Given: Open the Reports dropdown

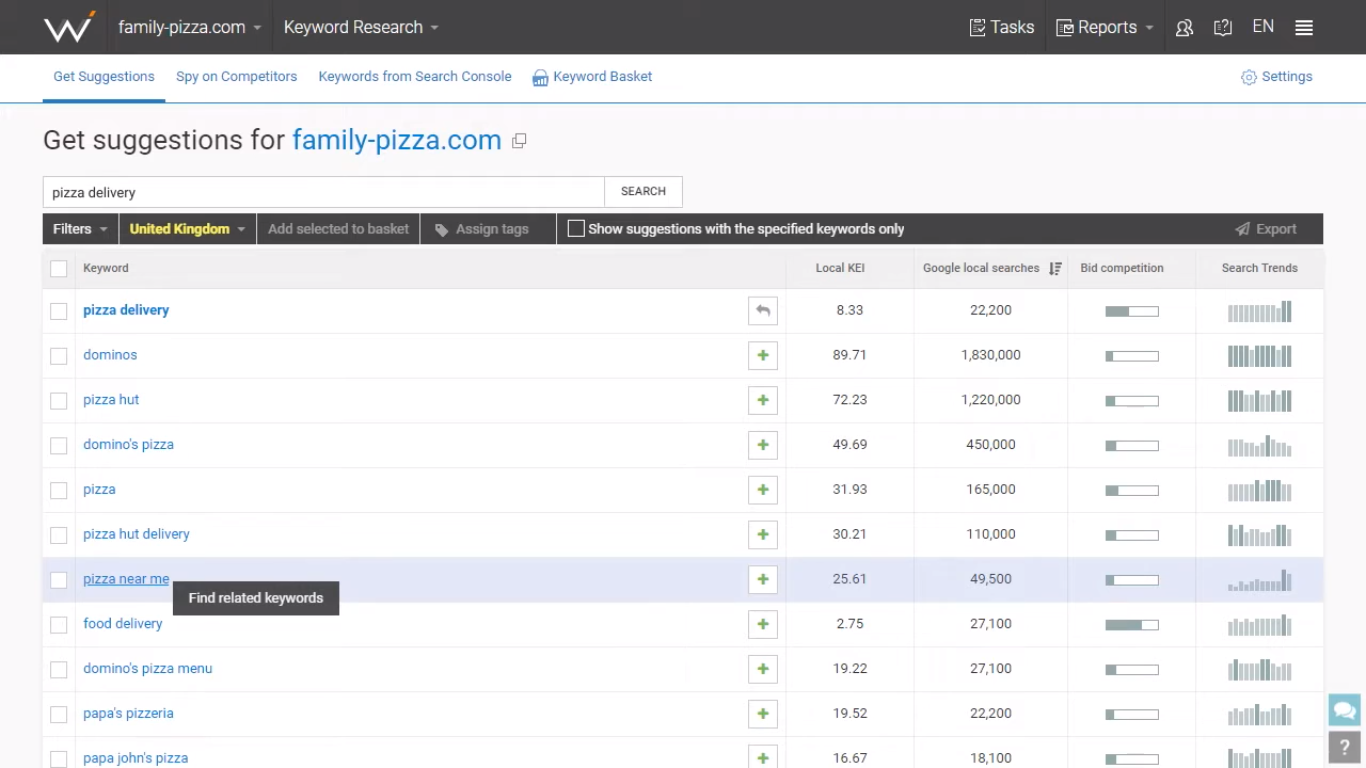Looking at the screenshot, I should point(1105,27).
